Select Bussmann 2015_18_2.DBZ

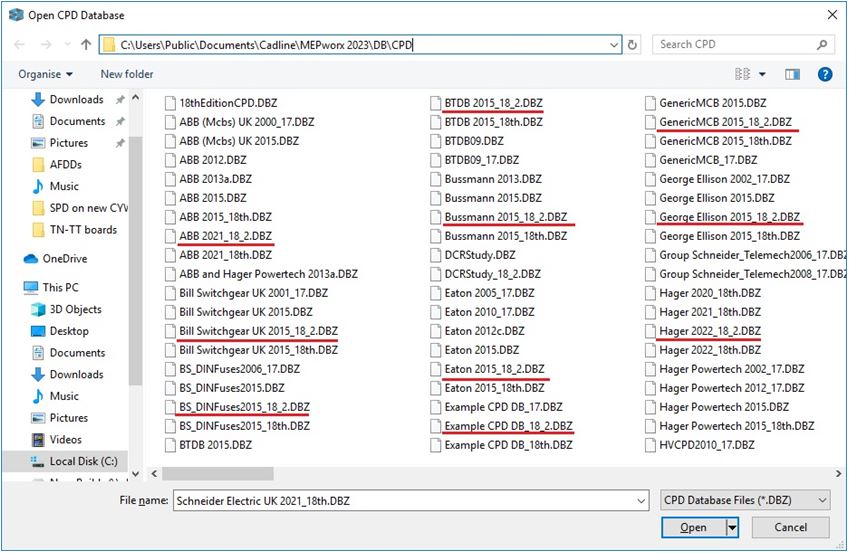coord(506,217)
